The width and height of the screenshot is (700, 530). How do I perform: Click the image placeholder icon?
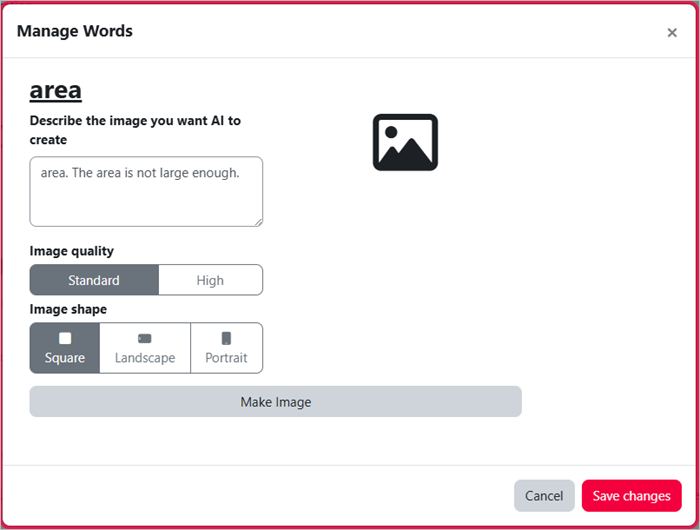pyautogui.click(x=405, y=142)
